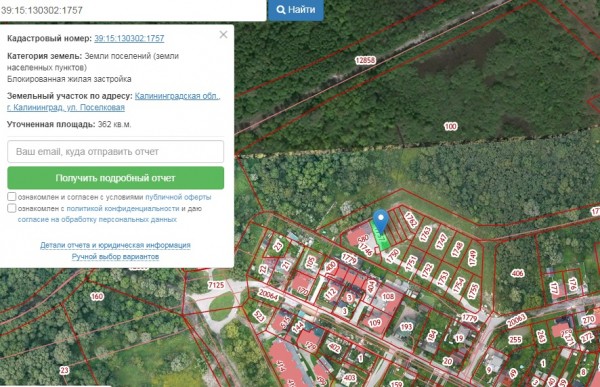600x387 pixels.
Task: Select parcel labeled 12858 on map
Action: pyautogui.click(x=365, y=60)
